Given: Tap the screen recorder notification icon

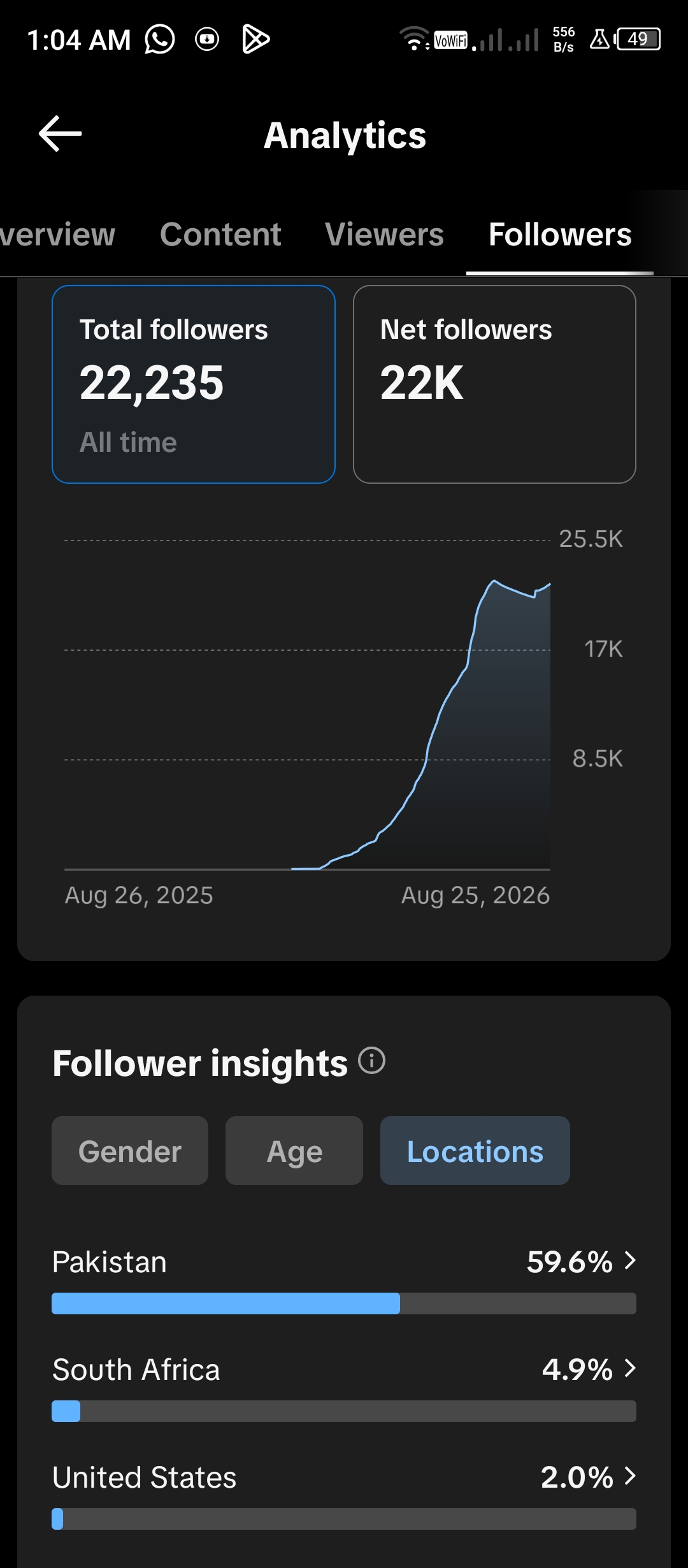Looking at the screenshot, I should (x=207, y=40).
